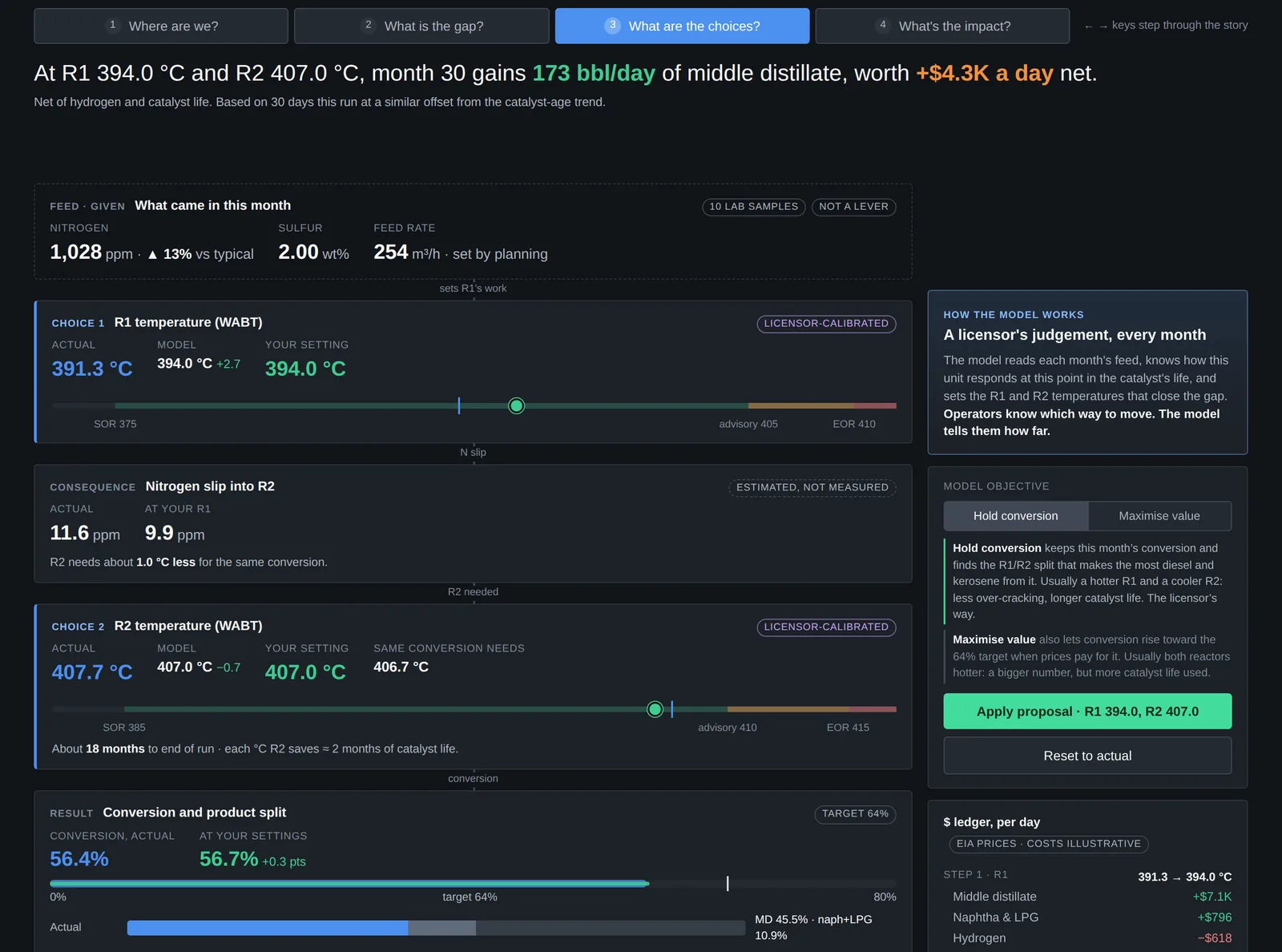Image resolution: width=1282 pixels, height=952 pixels.
Task: Click R1 actual marker tick on slider
Action: click(459, 406)
